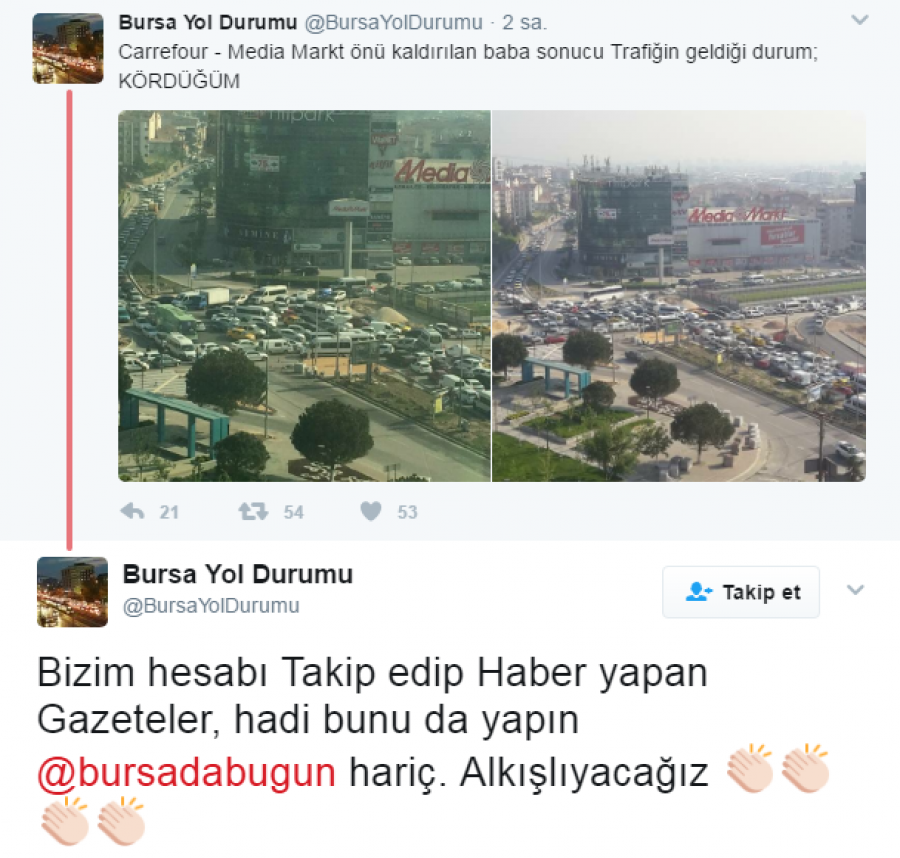Click the reply count 21
The image size is (900, 858).
pos(169,512)
